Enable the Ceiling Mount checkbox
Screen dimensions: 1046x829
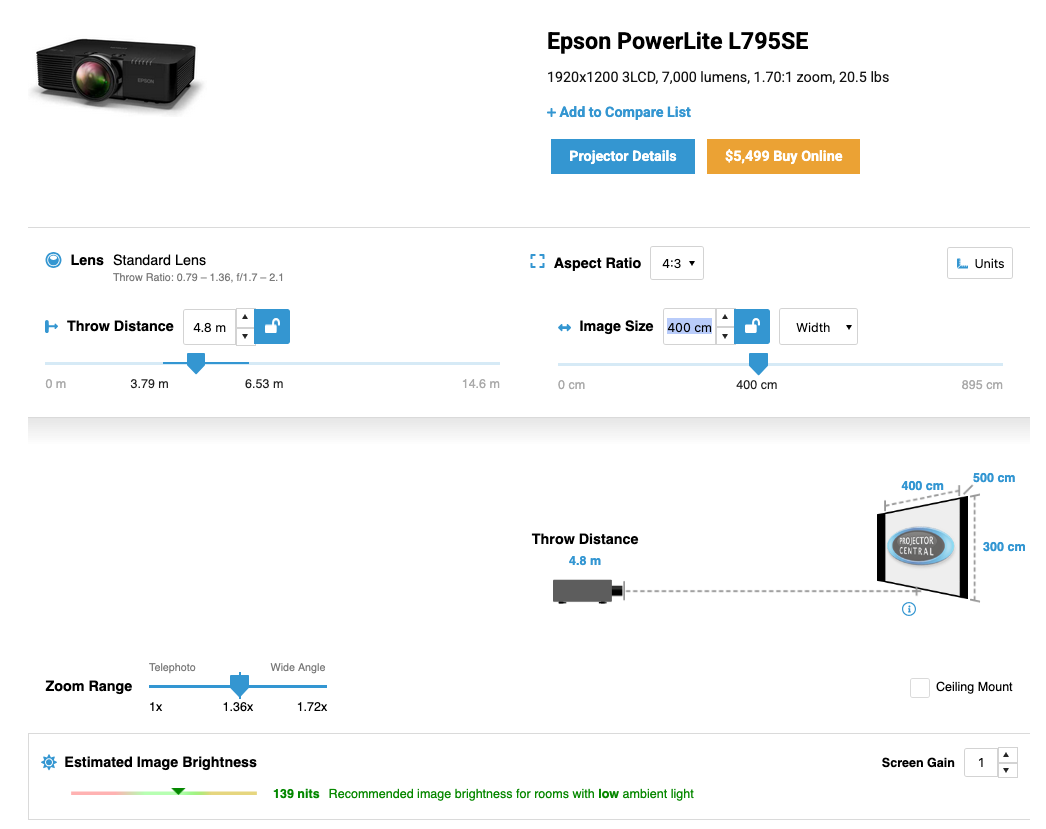920,688
